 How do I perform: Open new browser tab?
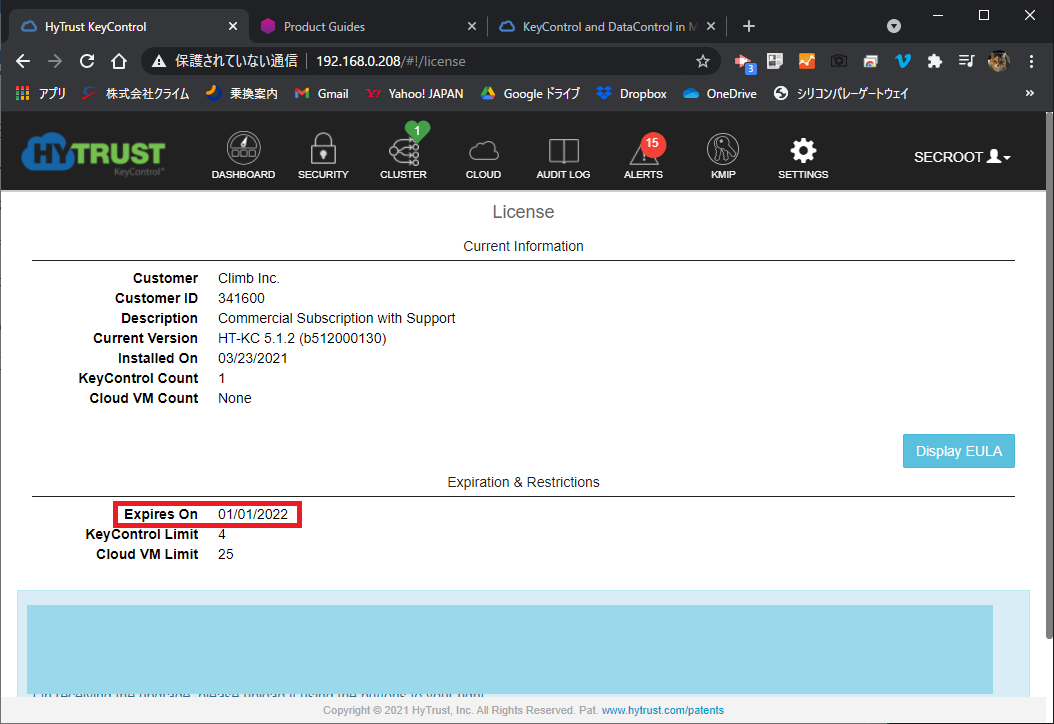(x=749, y=26)
